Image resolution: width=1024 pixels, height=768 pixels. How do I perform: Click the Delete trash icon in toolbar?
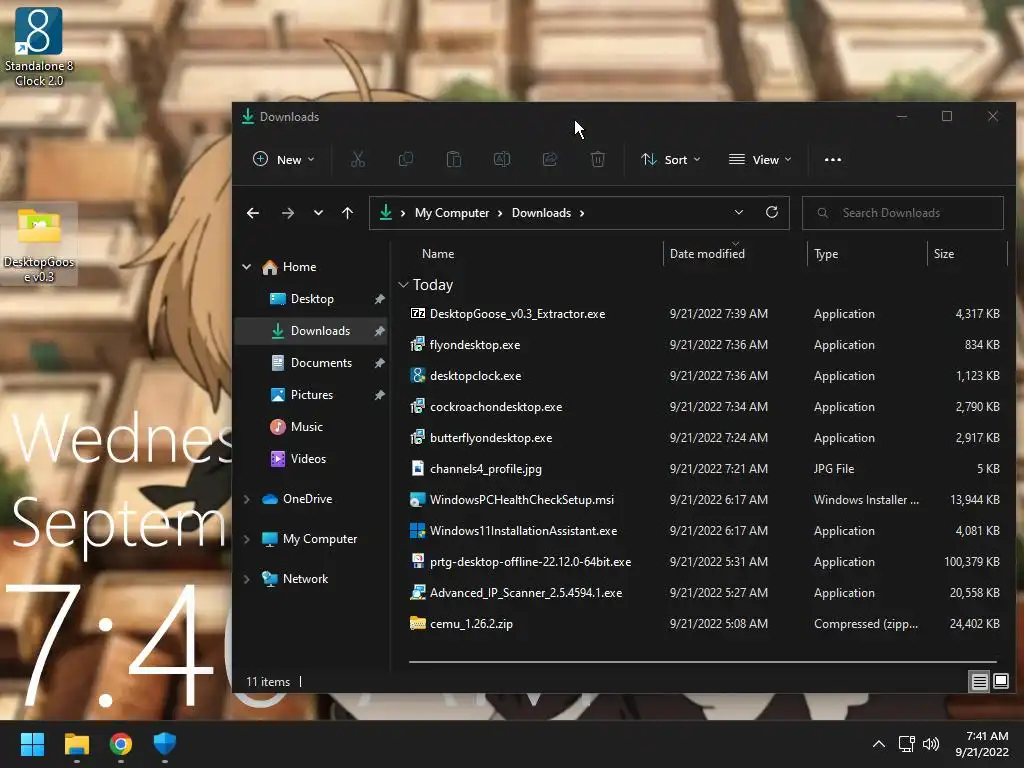click(x=598, y=159)
